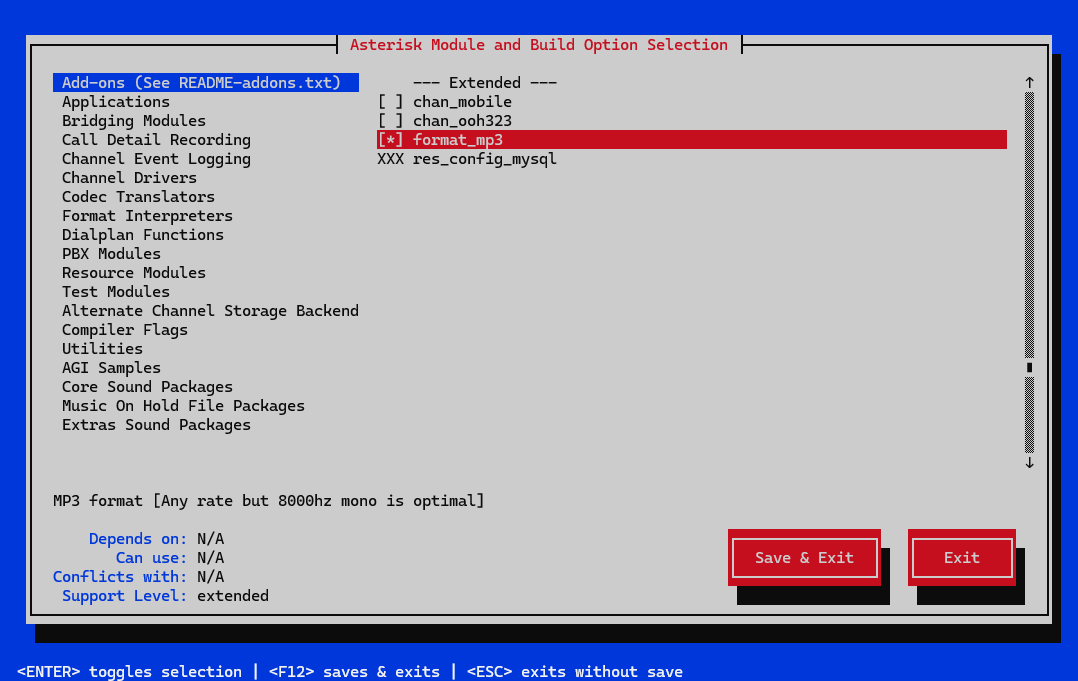Screen dimensions: 1078x681
Task: Select Core Sound Packages
Action: [147, 387]
